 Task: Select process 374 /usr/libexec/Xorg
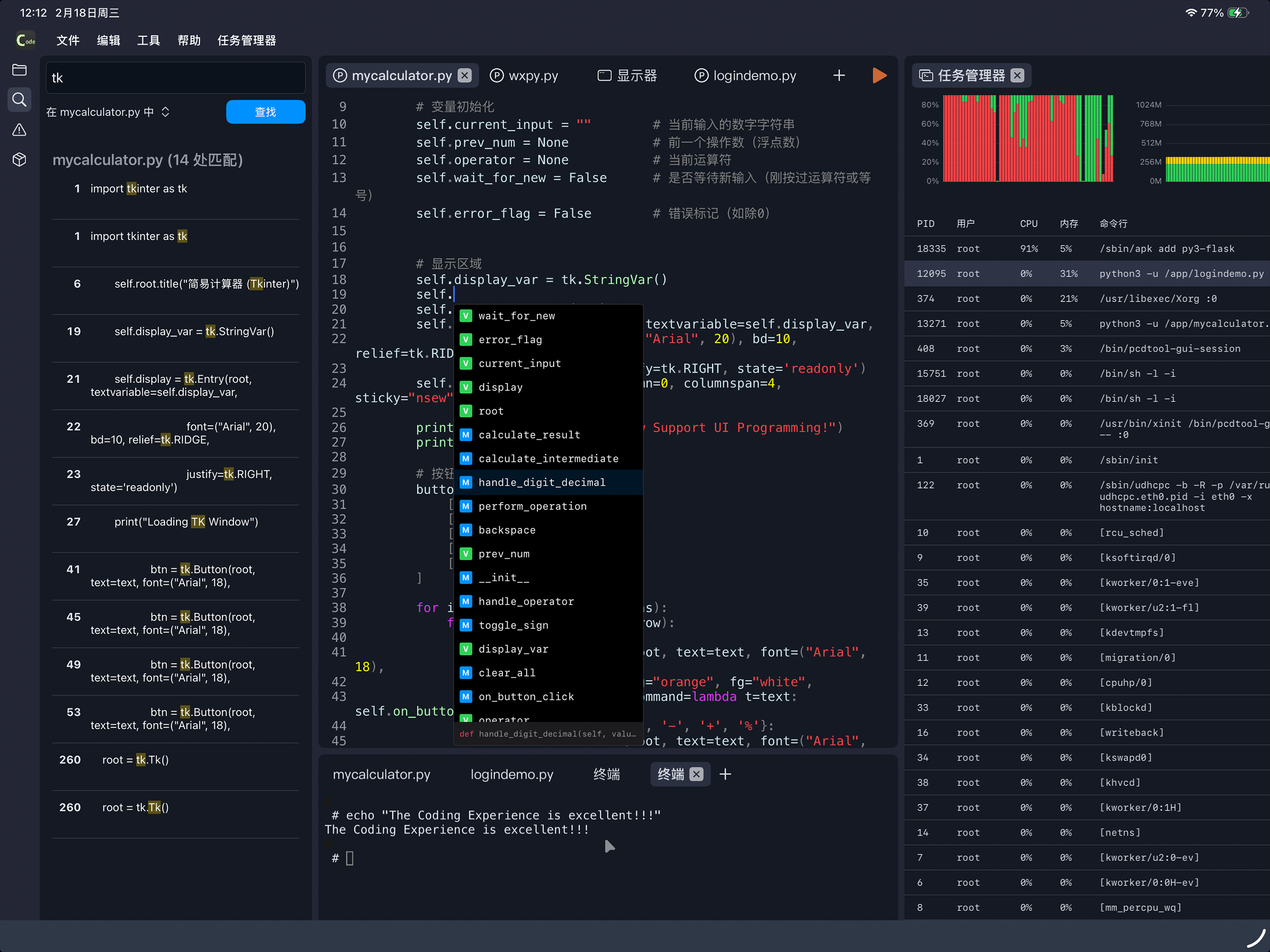1087,298
